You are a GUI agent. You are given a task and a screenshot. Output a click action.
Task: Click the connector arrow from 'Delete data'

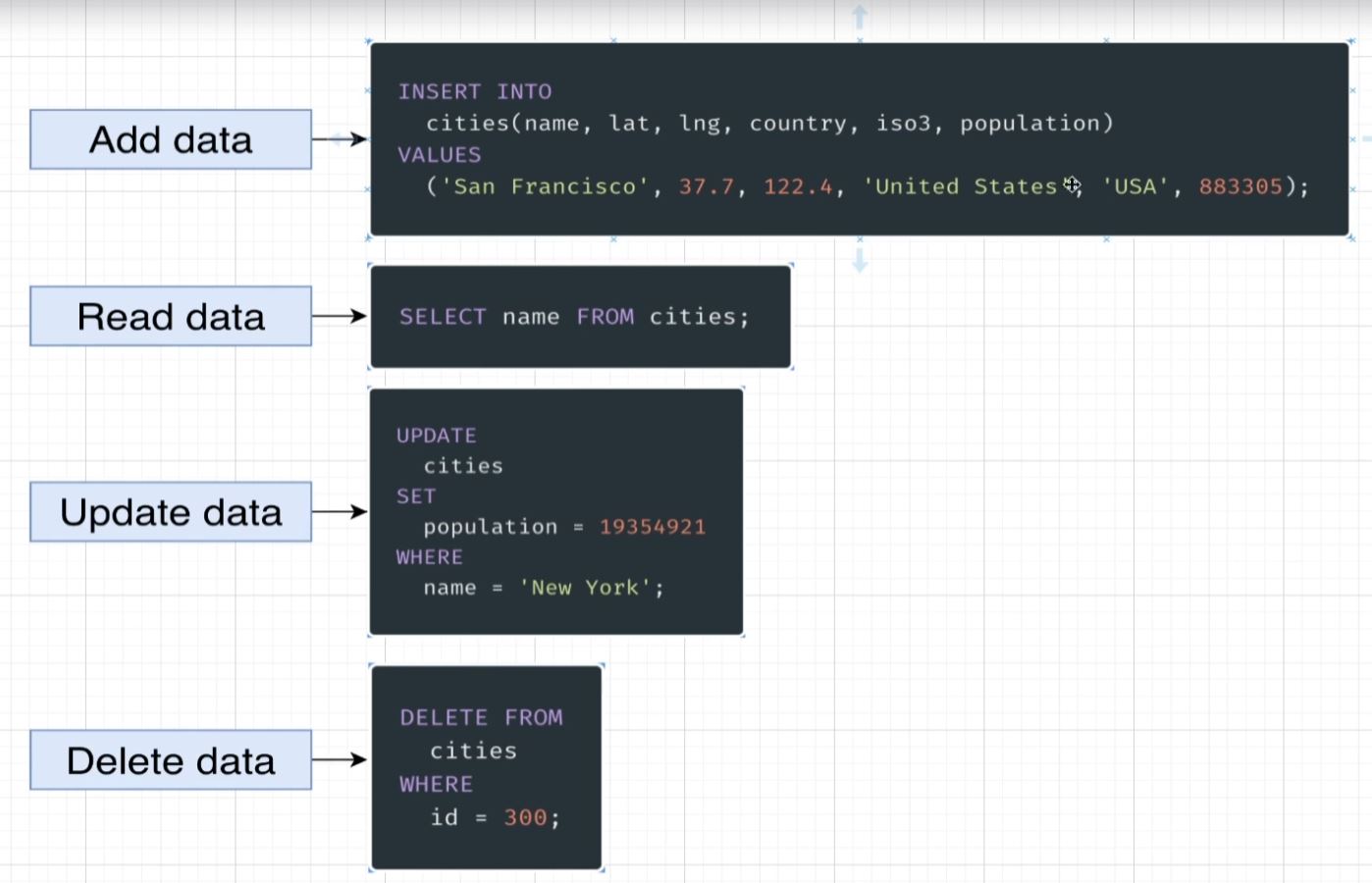tap(340, 759)
